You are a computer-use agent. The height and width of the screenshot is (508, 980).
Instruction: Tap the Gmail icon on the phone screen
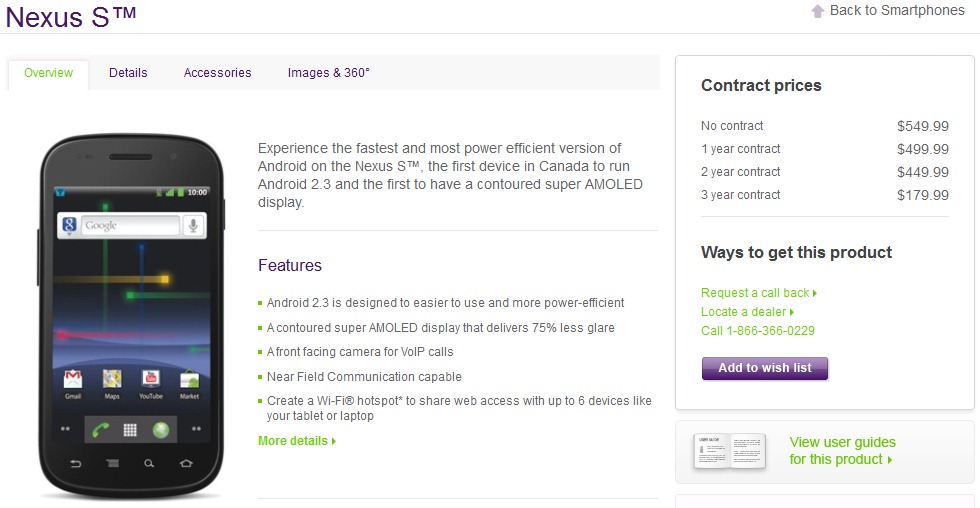[x=72, y=380]
